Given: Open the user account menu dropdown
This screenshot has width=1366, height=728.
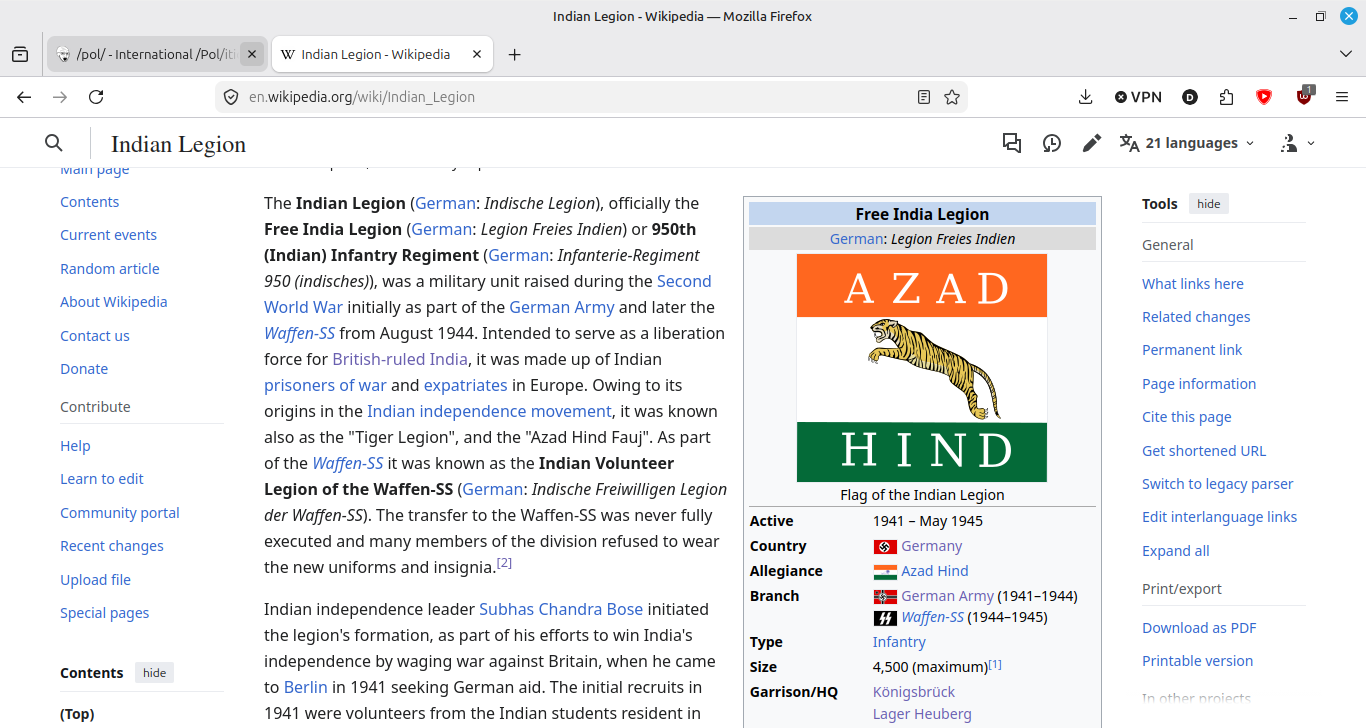Looking at the screenshot, I should tap(1298, 143).
